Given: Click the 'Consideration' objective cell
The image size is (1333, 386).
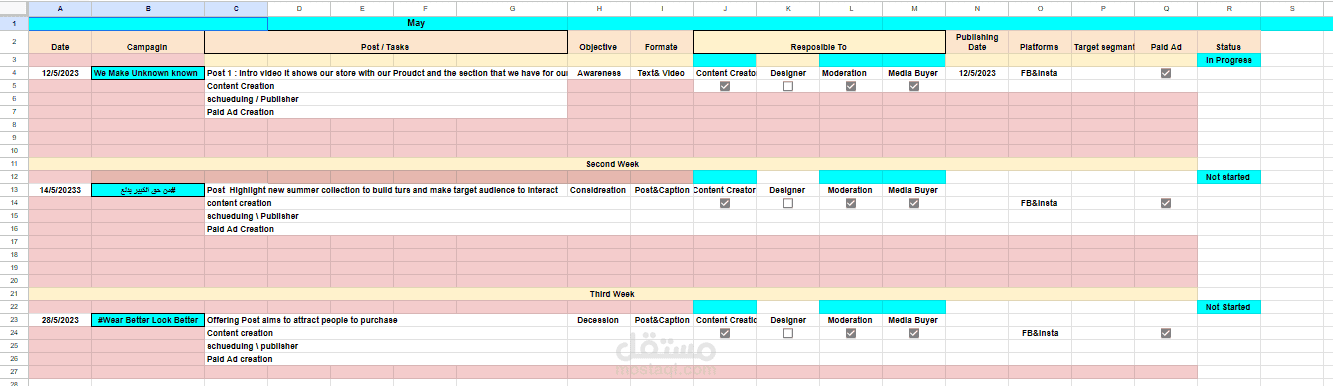Looking at the screenshot, I should (x=599, y=190).
